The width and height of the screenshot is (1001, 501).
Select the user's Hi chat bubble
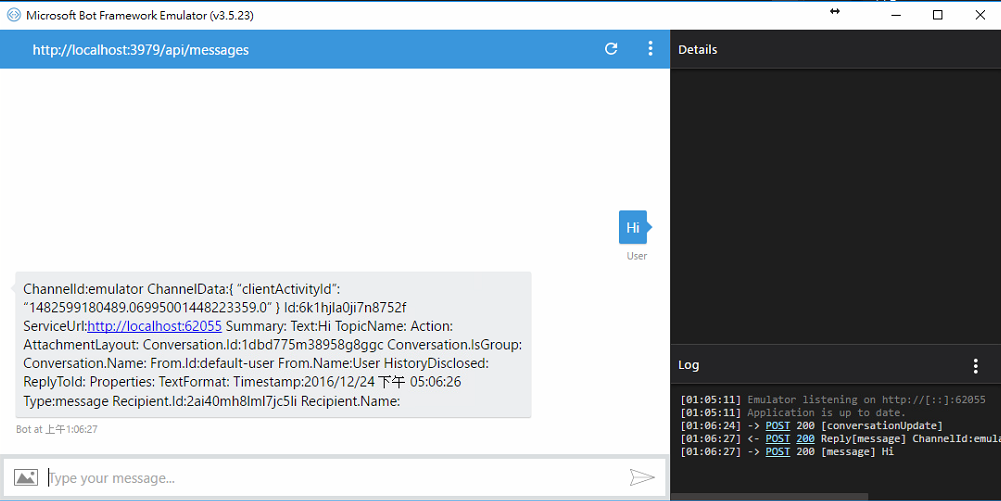(x=633, y=227)
